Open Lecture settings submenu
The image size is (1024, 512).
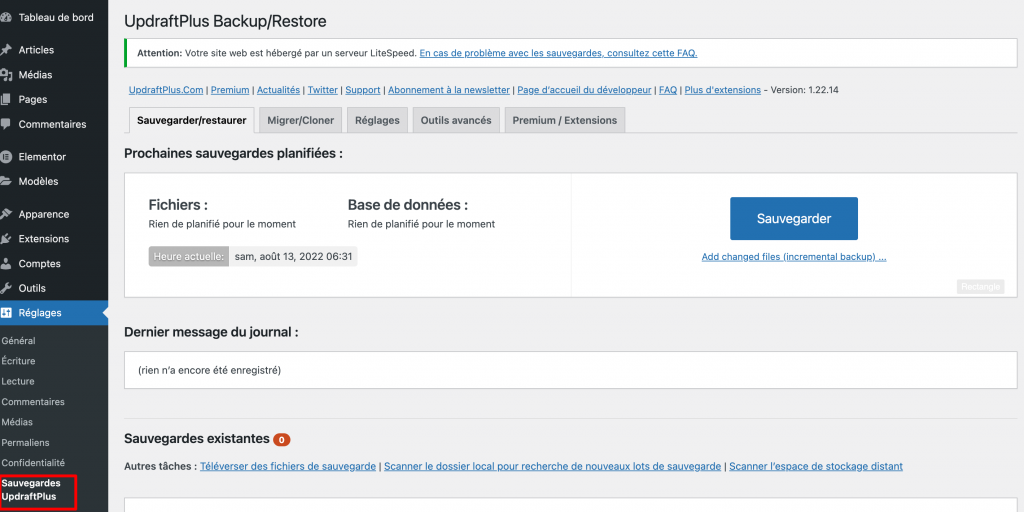coord(18,381)
